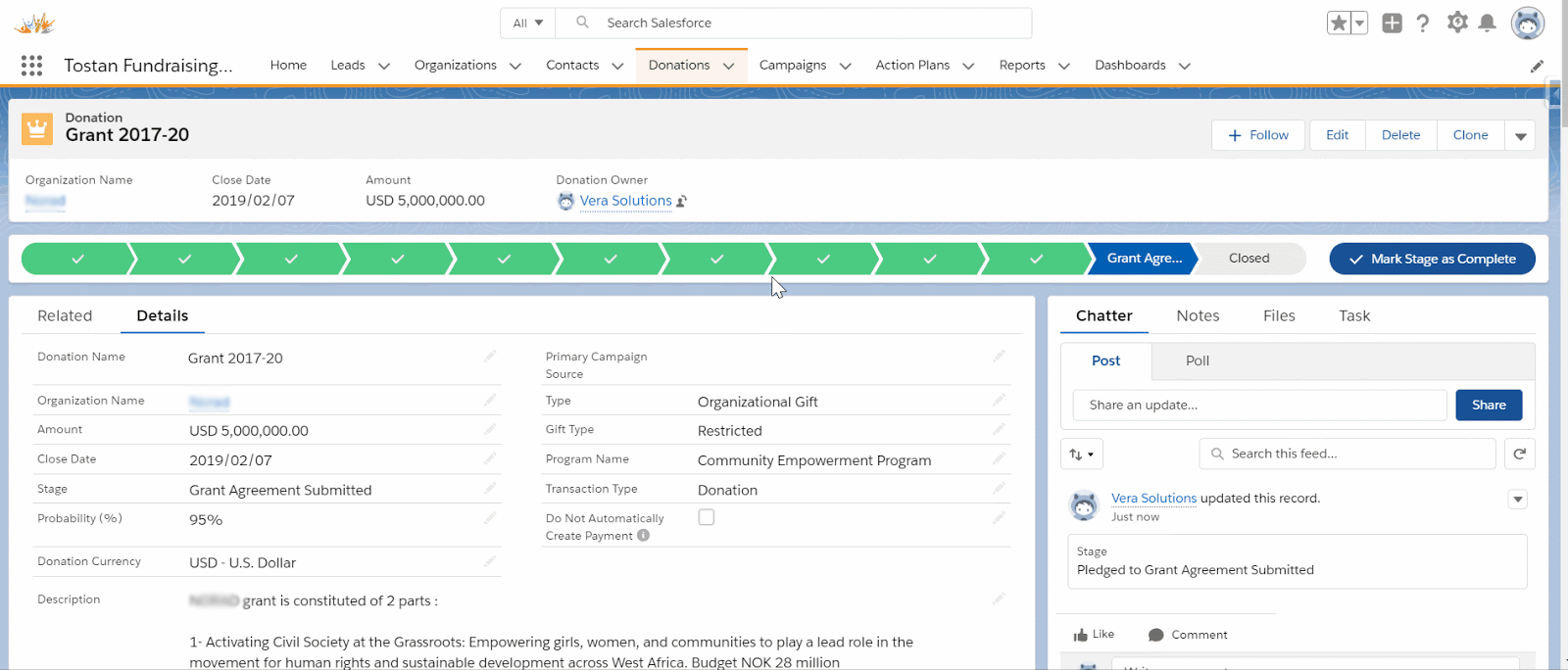Switch to the Related tab
The image size is (1568, 670).
tap(65, 315)
